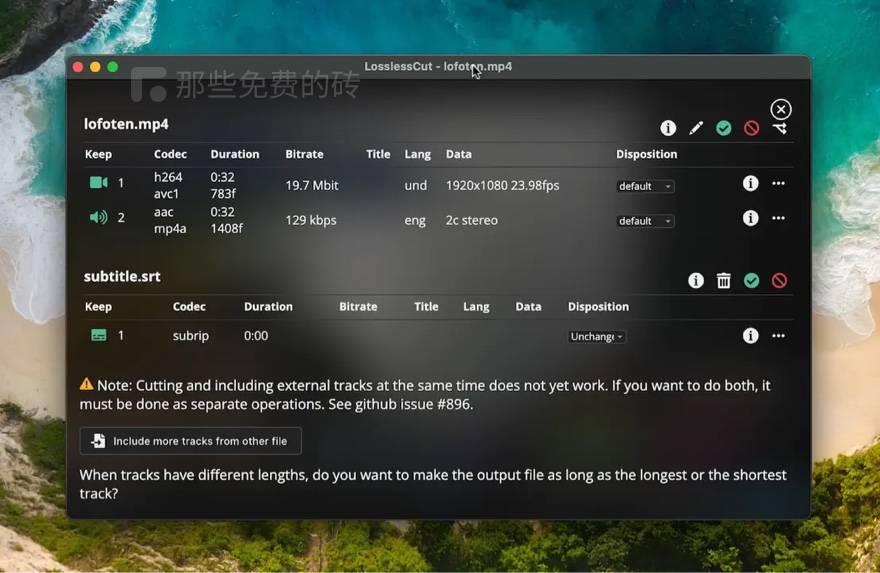Open more options for aac track
The image size is (880, 573).
coord(778,218)
